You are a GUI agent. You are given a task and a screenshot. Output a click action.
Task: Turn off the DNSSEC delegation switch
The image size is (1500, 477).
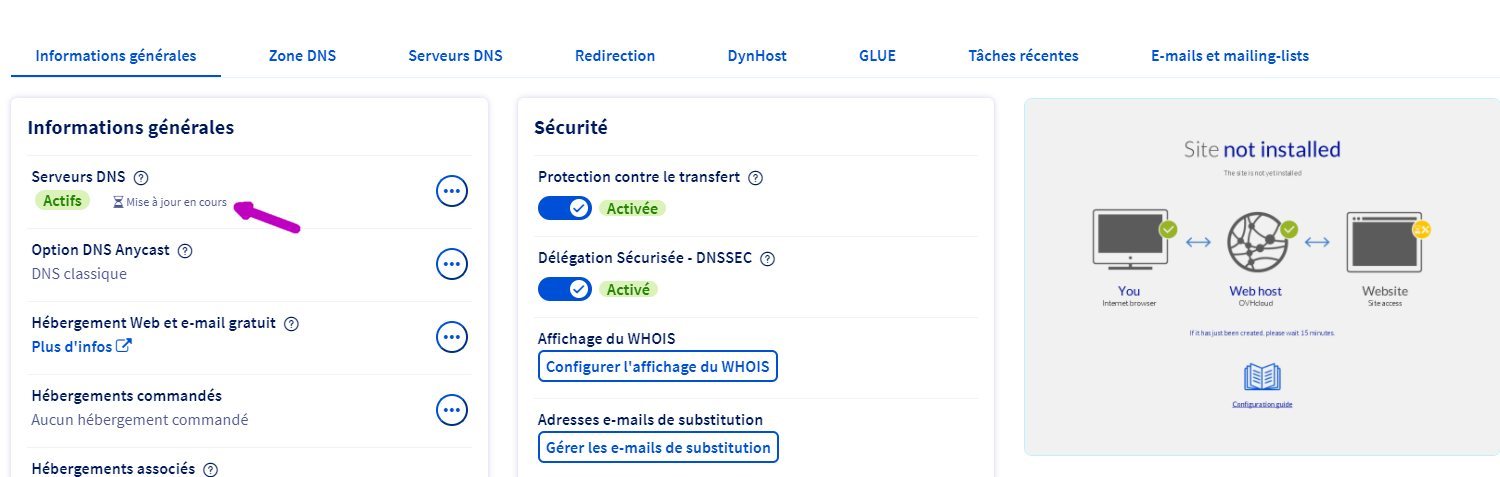coord(565,289)
